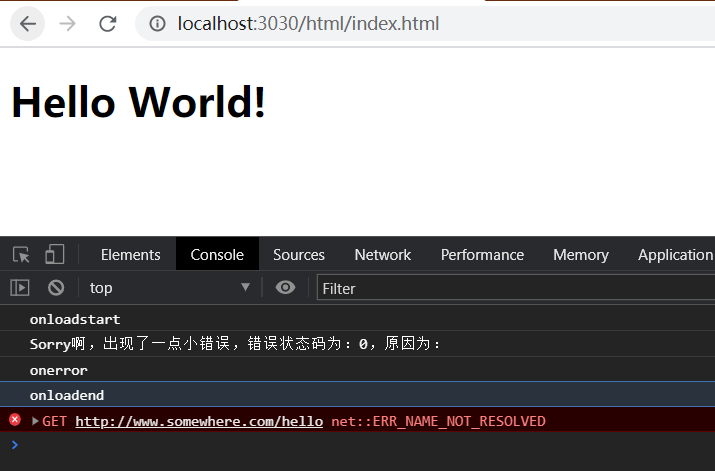Viewport: 715px width, 471px height.
Task: Click the console prompt line
Action: [x=358, y=445]
